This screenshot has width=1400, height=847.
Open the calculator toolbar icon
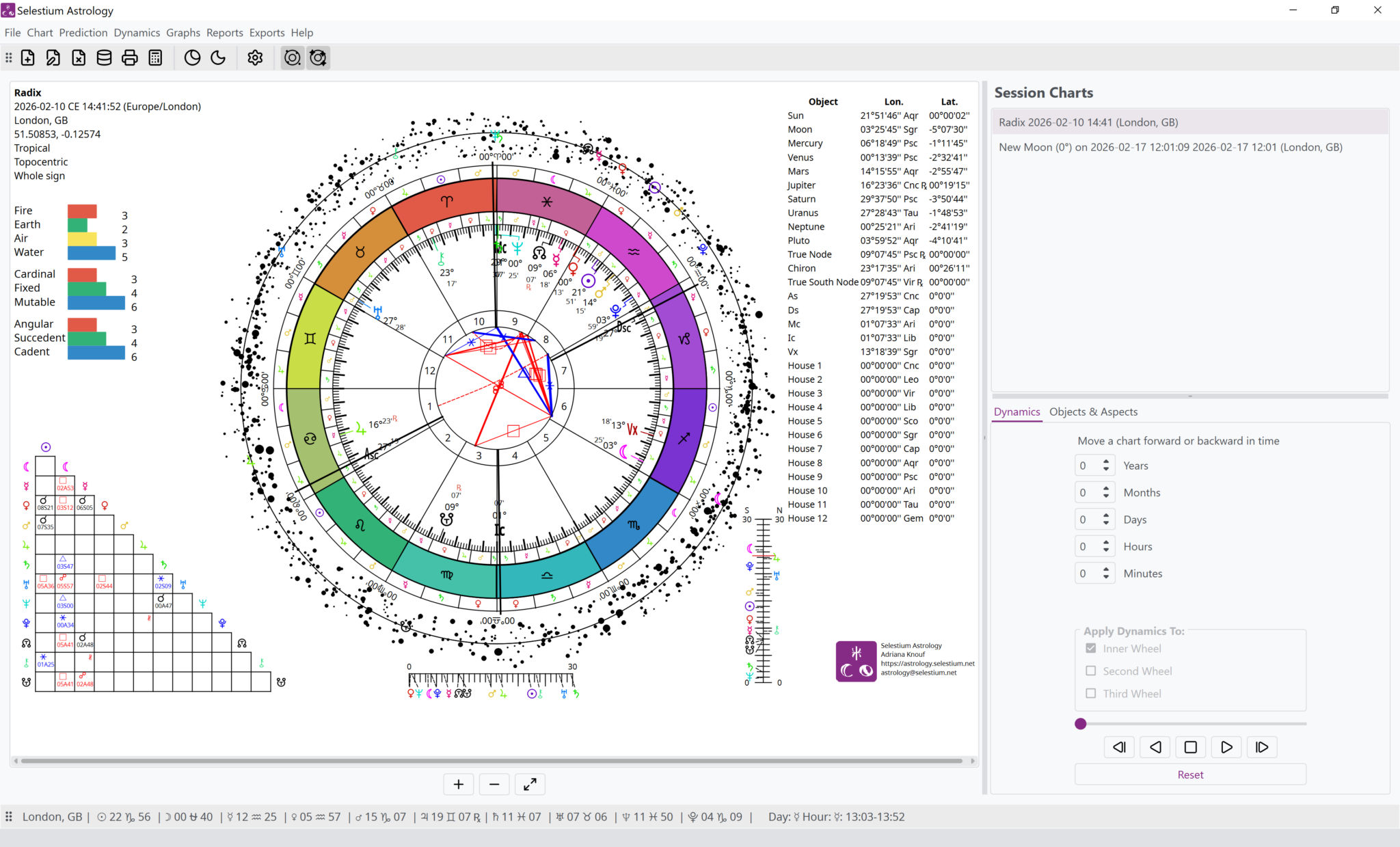click(155, 57)
